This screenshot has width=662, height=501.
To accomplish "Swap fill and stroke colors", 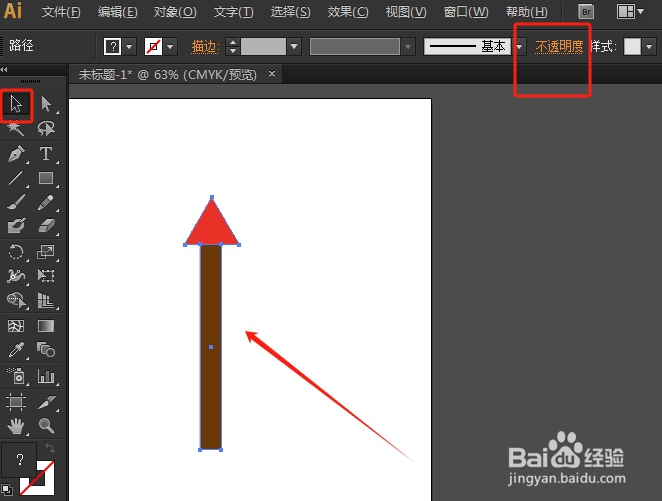I will [x=50, y=448].
